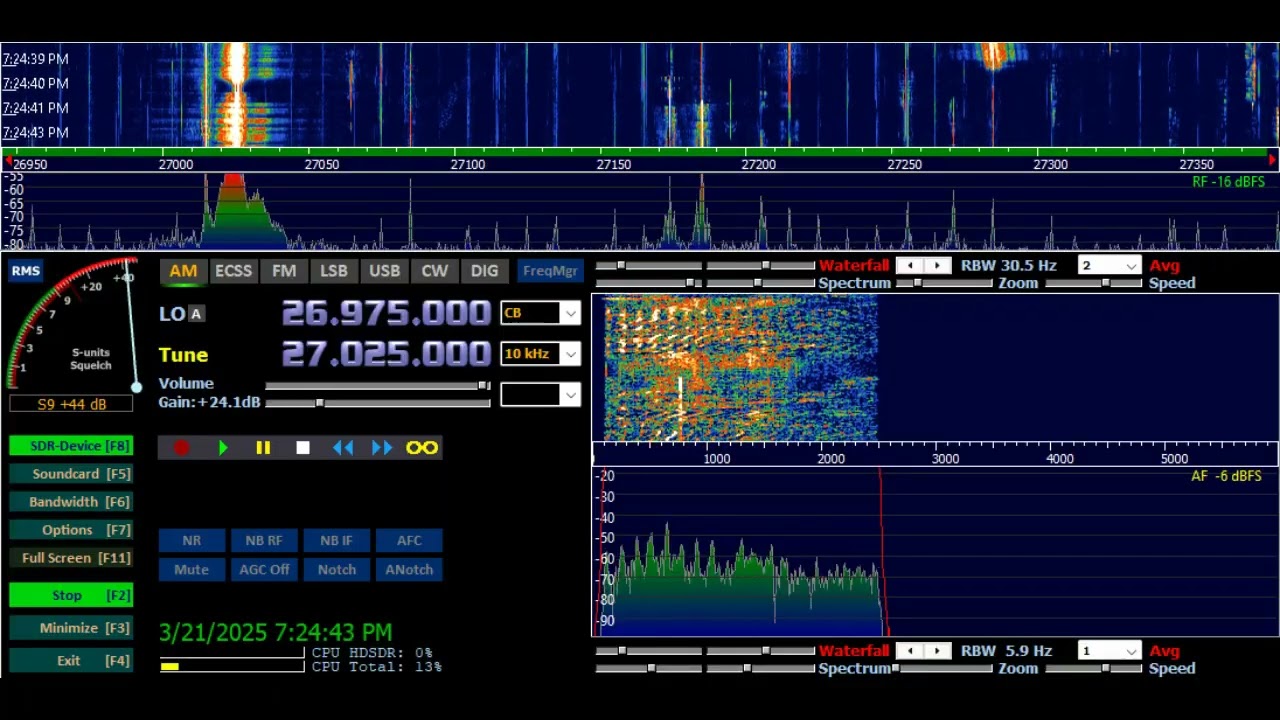Click the AF Speed slider at bottom
The width and height of the screenshot is (1280, 720).
[1095, 669]
